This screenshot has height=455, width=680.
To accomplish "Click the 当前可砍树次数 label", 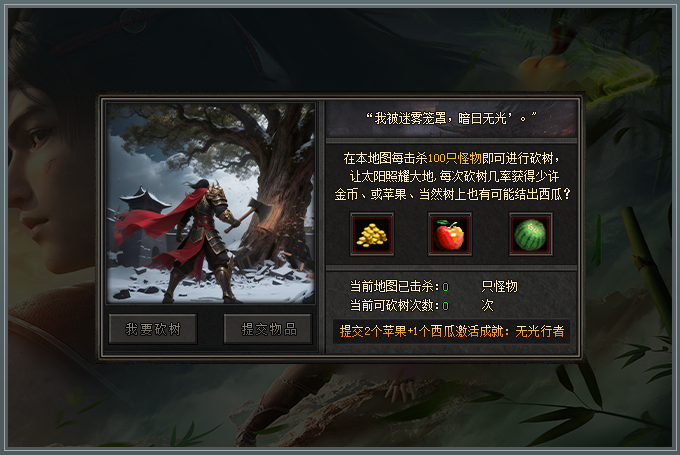I will (394, 305).
